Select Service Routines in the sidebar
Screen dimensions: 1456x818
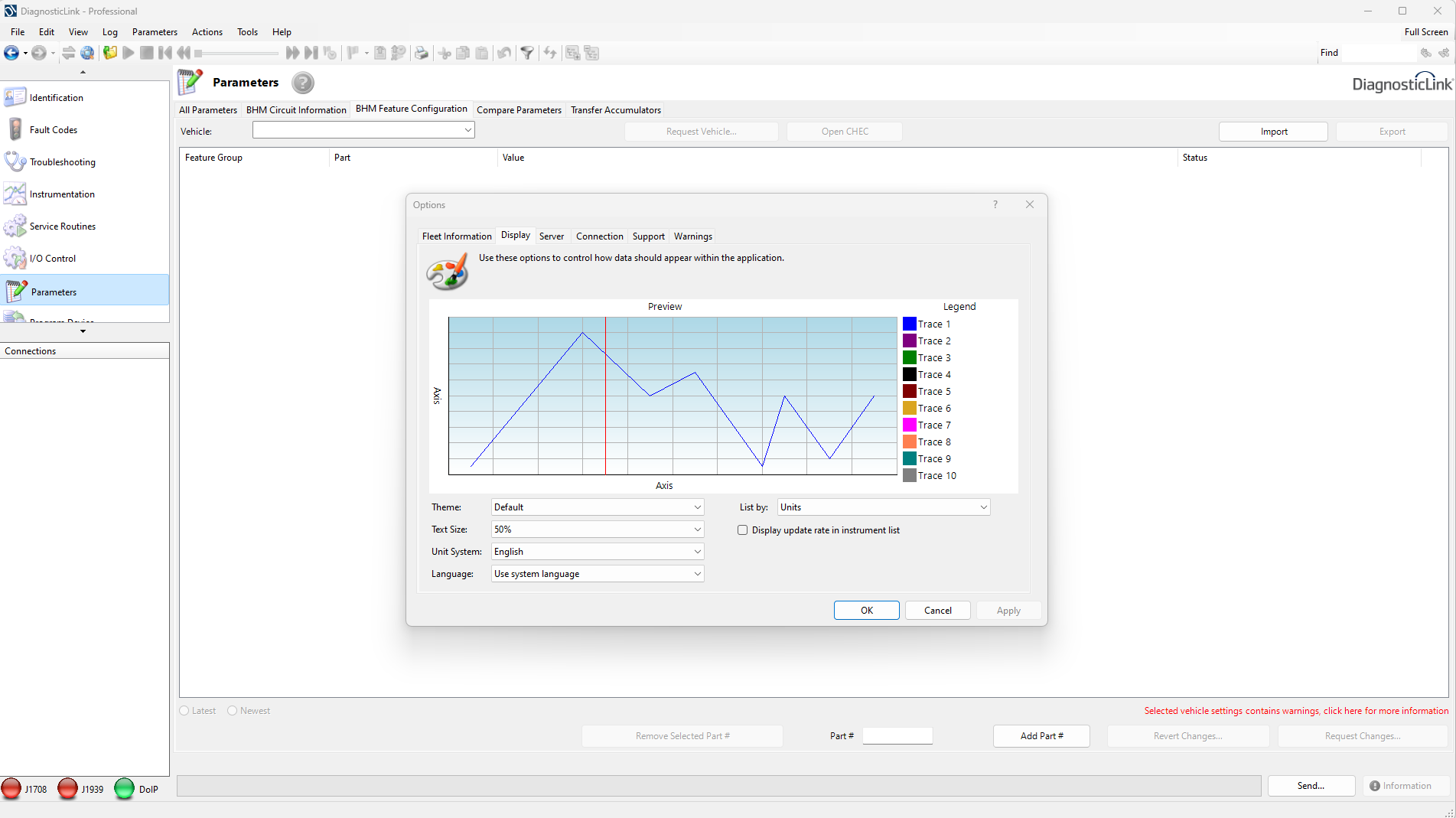point(62,226)
